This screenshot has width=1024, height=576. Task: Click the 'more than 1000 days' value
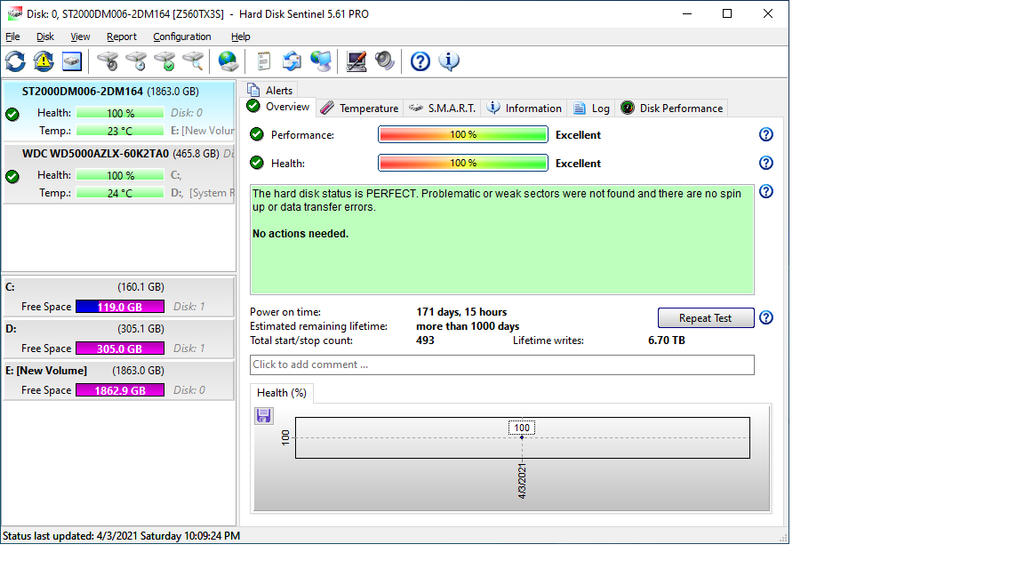tap(468, 327)
